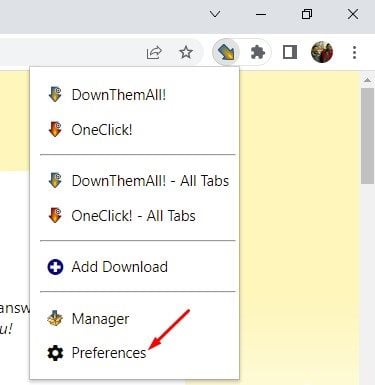This screenshot has width=375, height=385.
Task: Click the blue plus Add Download icon
Action: click(x=55, y=267)
